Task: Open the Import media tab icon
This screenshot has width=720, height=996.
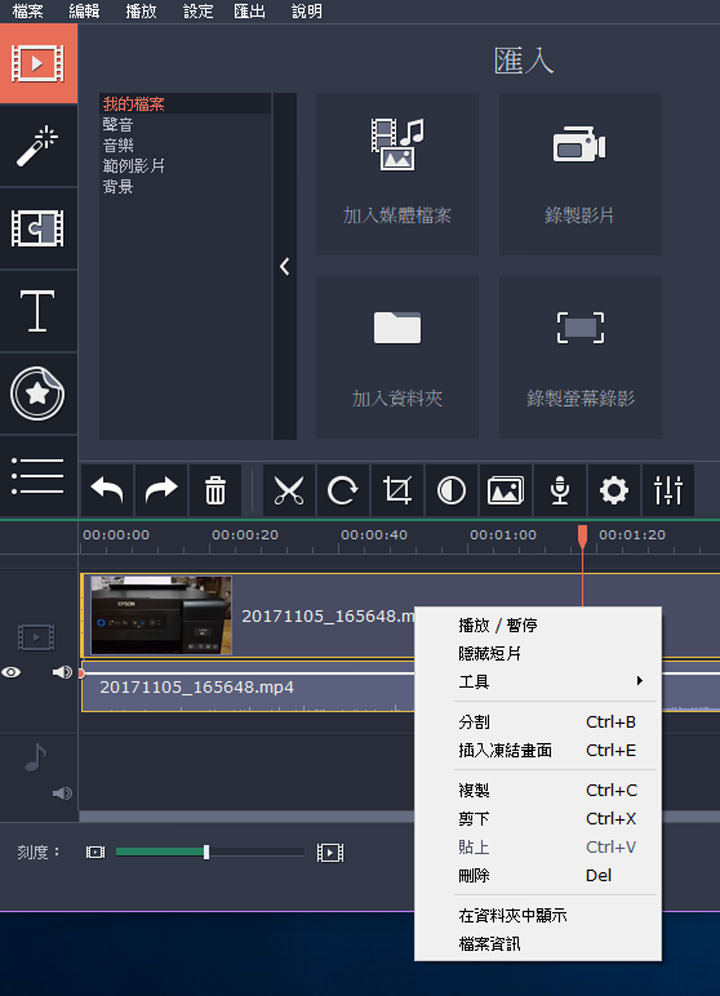Action: 38,64
